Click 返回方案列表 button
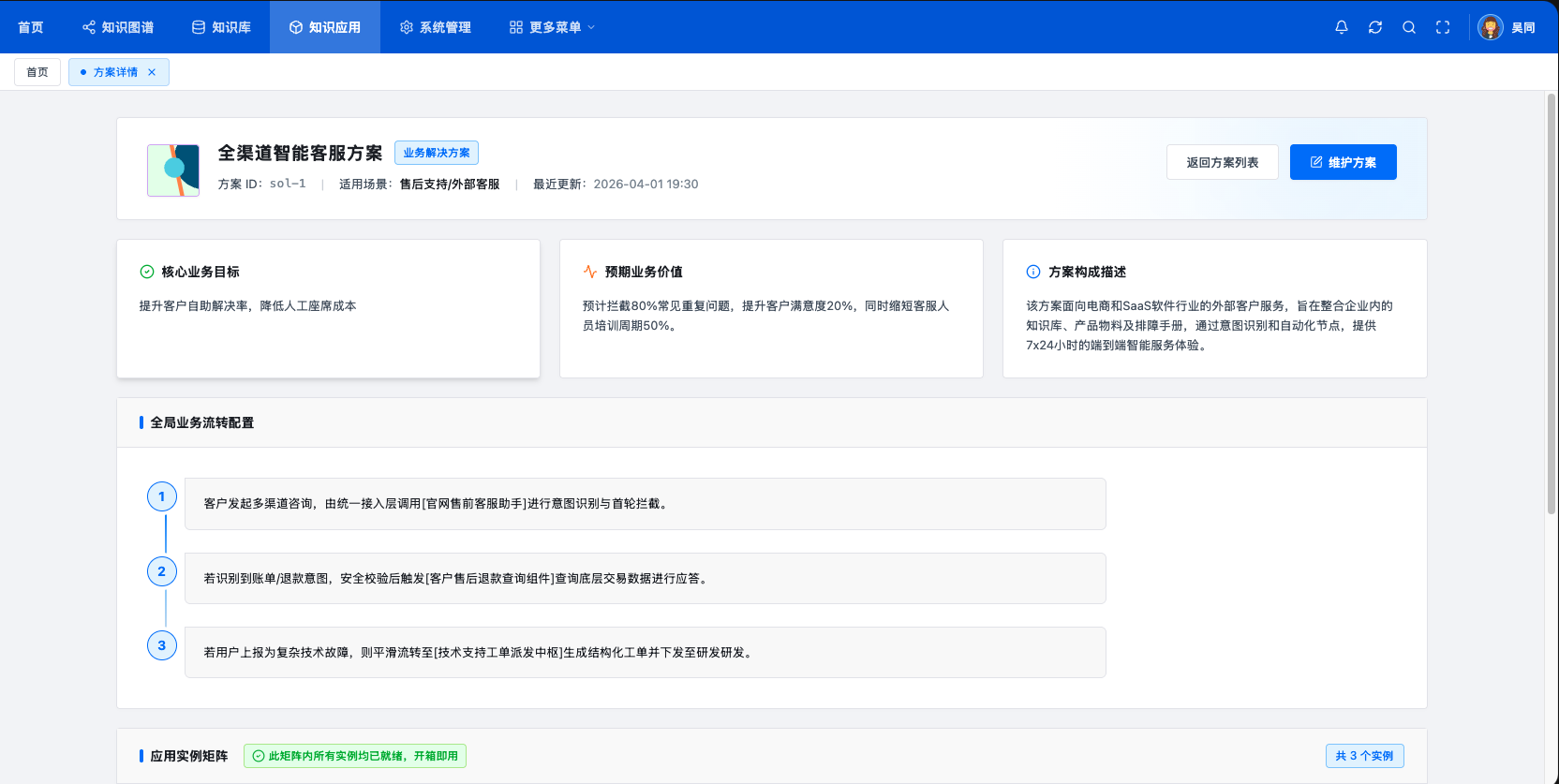The height and width of the screenshot is (784, 1559). (x=1223, y=162)
